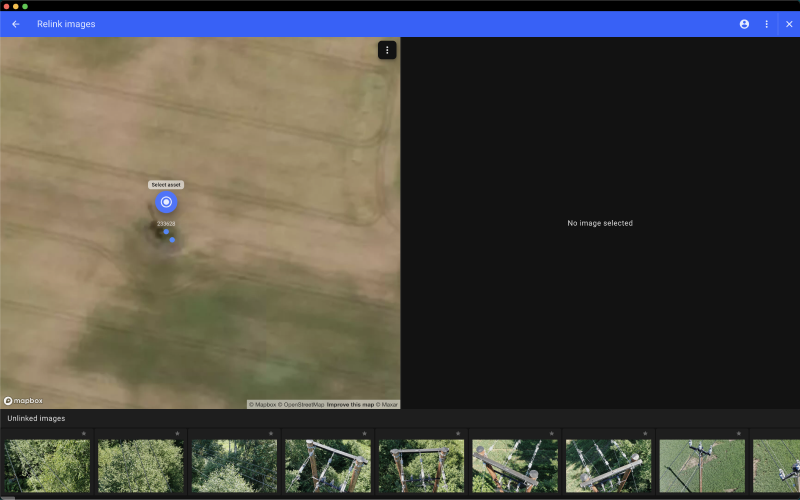
Task: Select the sixth thumbnail with pole crossarm
Action: point(514,466)
